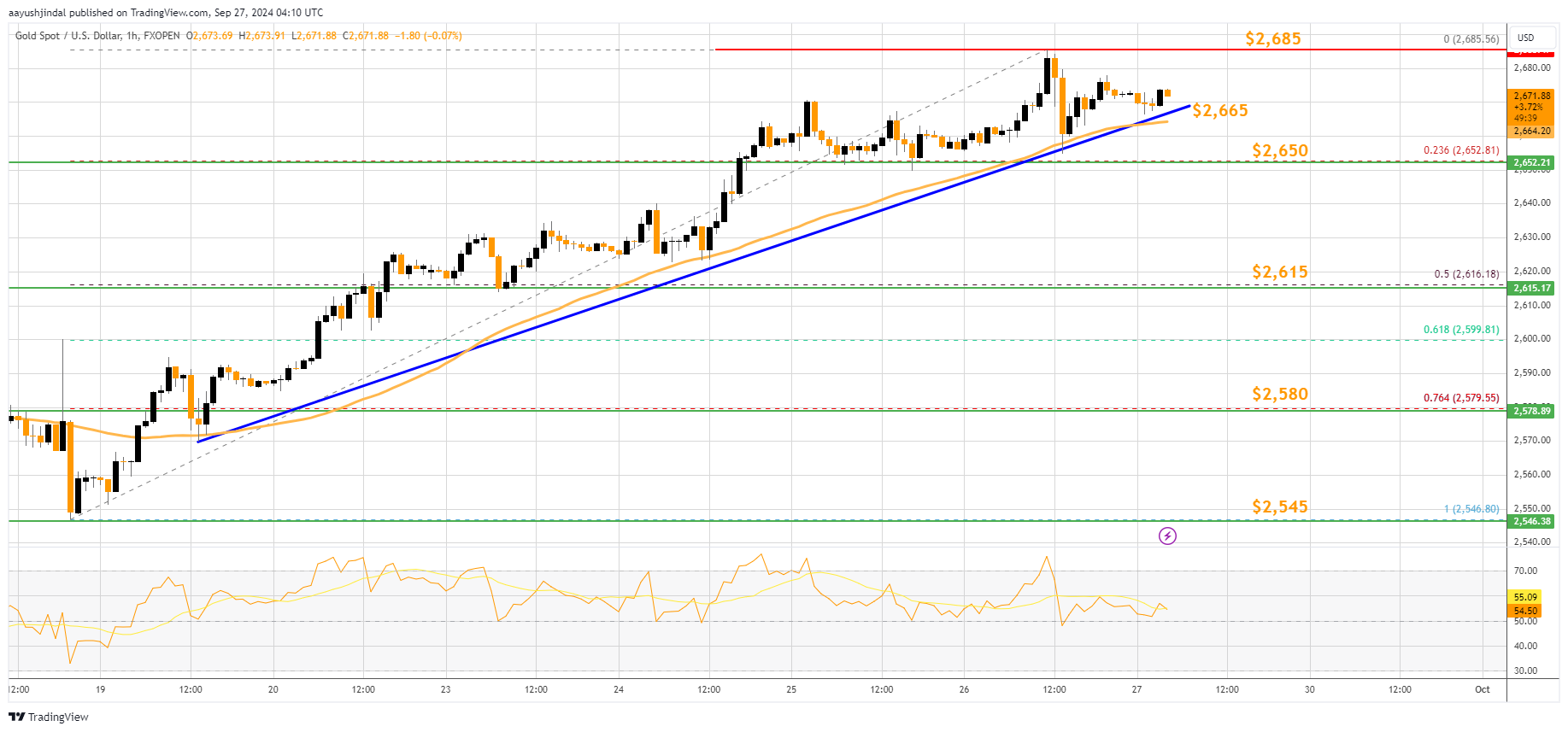Click the 2,578.89 green price axis tag
1568x732 pixels.
(x=1531, y=411)
